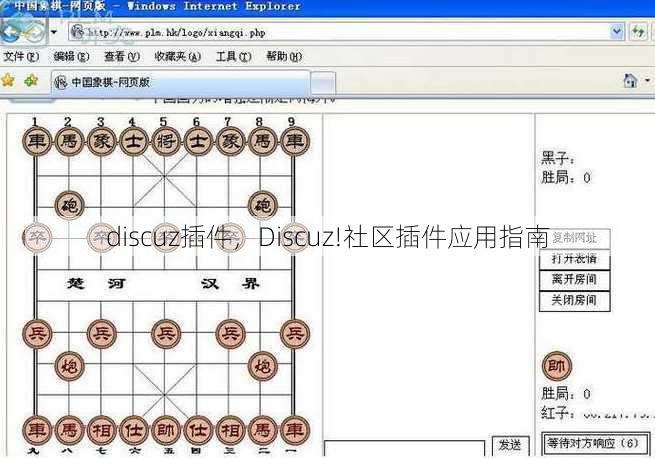Image resolution: width=655 pixels, height=458 pixels.
Task: Select the red advisor 仕 in column 六
Action: pos(134,430)
